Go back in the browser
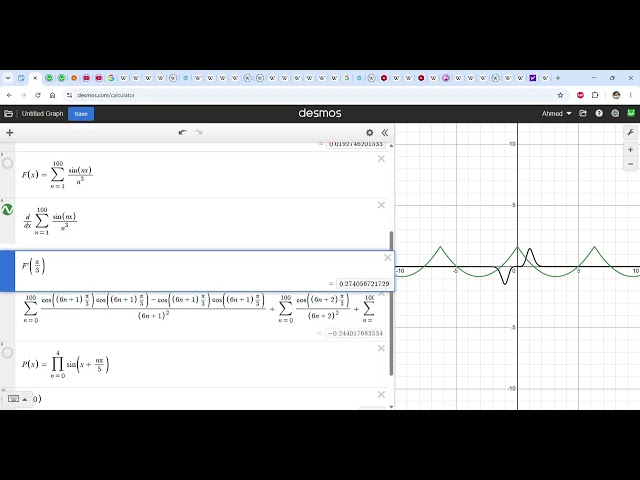The width and height of the screenshot is (640, 480). click(x=9, y=95)
